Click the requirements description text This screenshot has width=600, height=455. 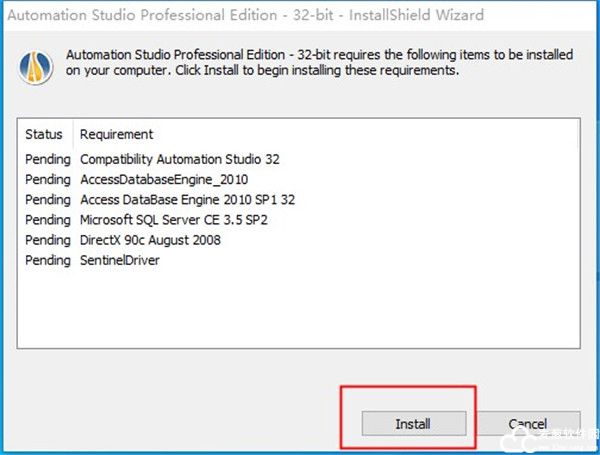coord(319,62)
